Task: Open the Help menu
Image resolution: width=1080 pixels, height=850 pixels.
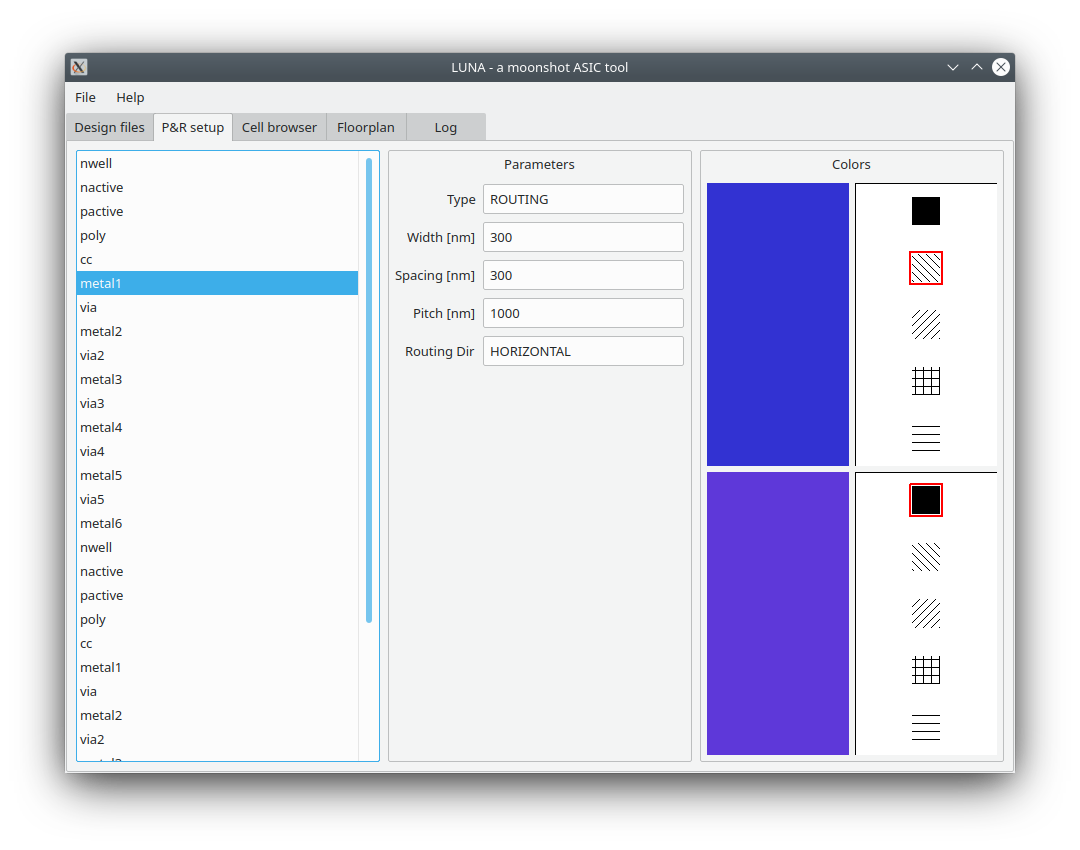Action: (130, 97)
